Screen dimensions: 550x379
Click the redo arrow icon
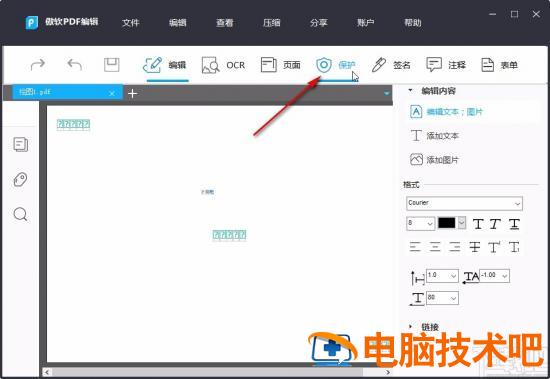click(38, 65)
